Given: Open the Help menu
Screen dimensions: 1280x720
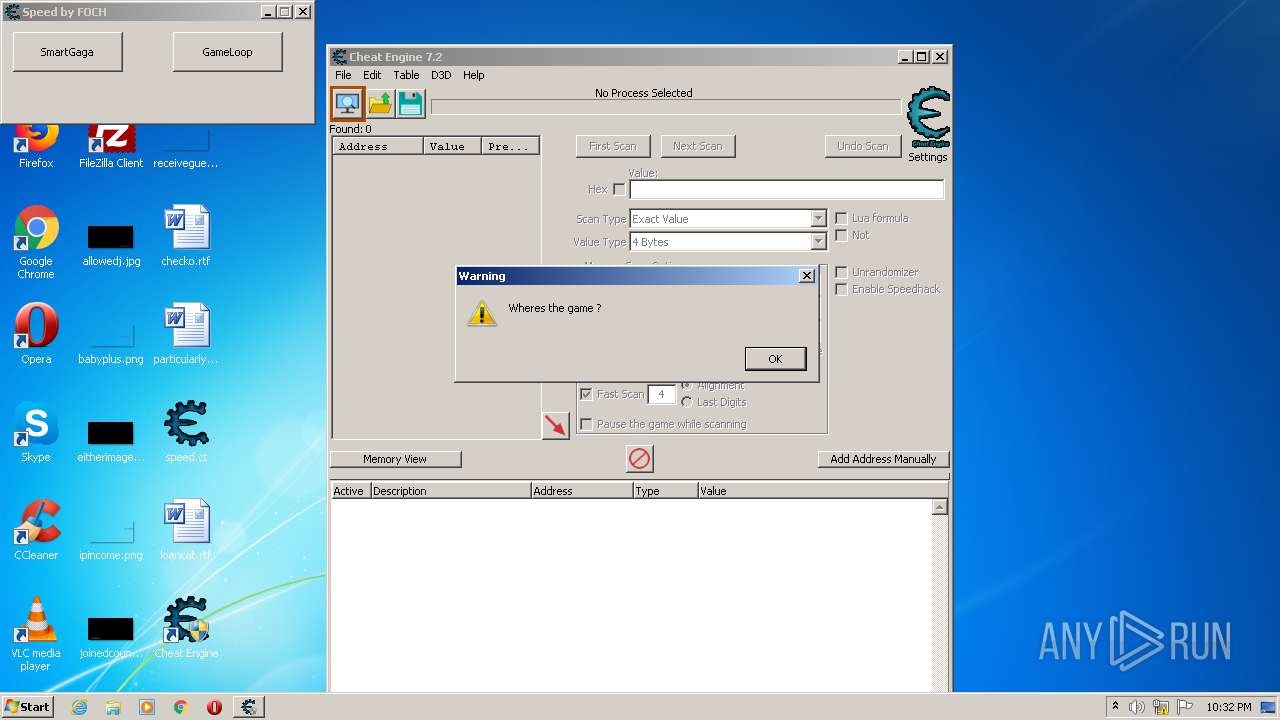Looking at the screenshot, I should (474, 75).
